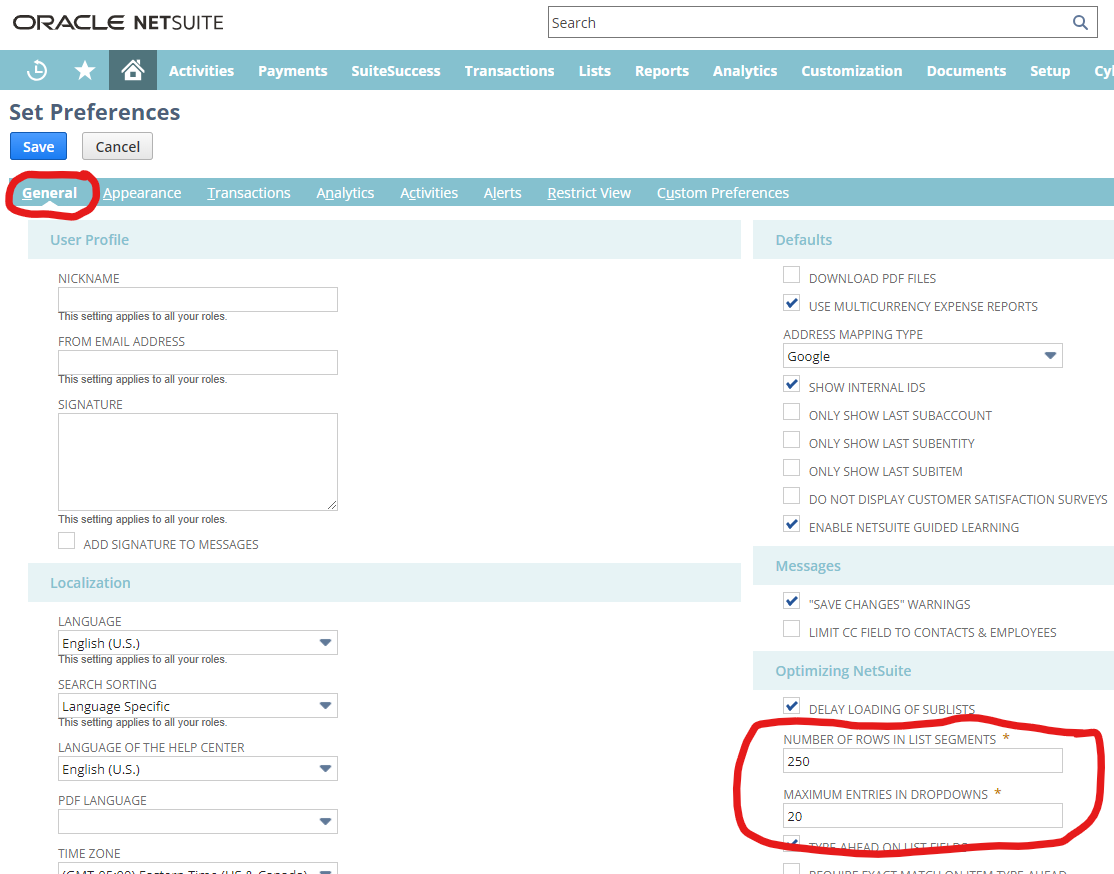Click inside the Signature text area
Viewport: 1114px width, 874px height.
pos(198,462)
